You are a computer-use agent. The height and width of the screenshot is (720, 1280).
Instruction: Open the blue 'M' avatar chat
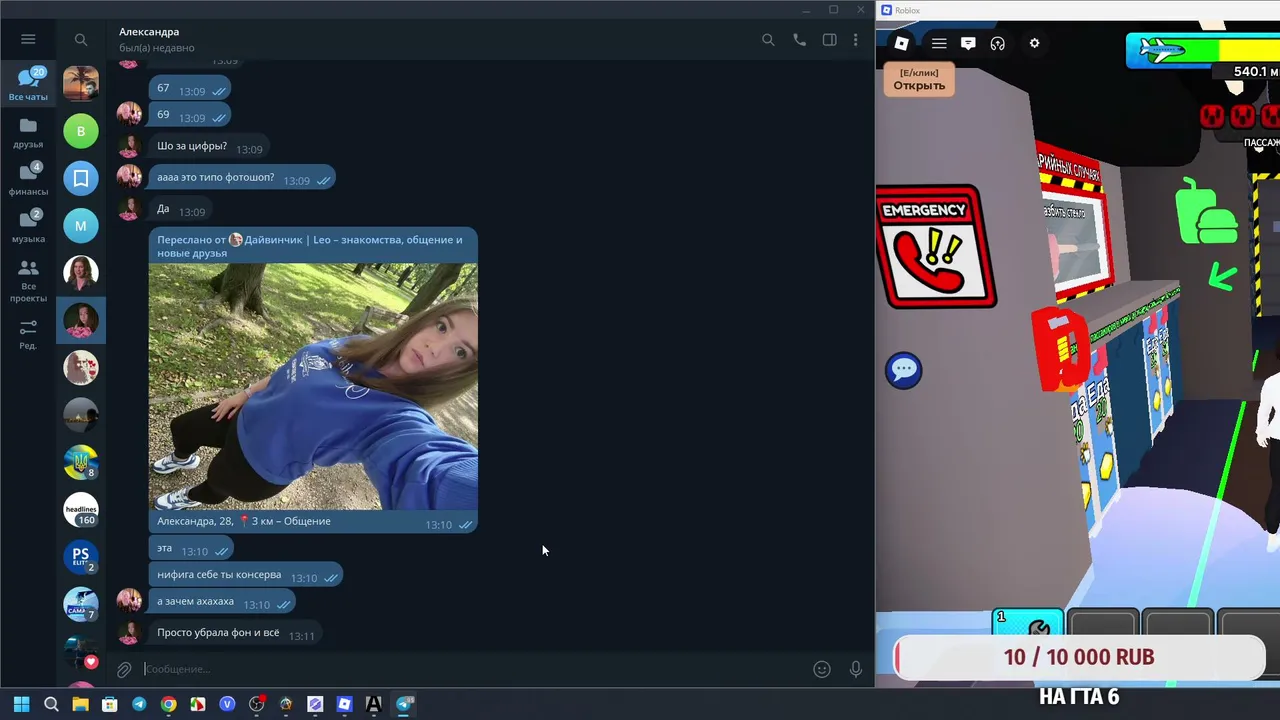(x=81, y=225)
